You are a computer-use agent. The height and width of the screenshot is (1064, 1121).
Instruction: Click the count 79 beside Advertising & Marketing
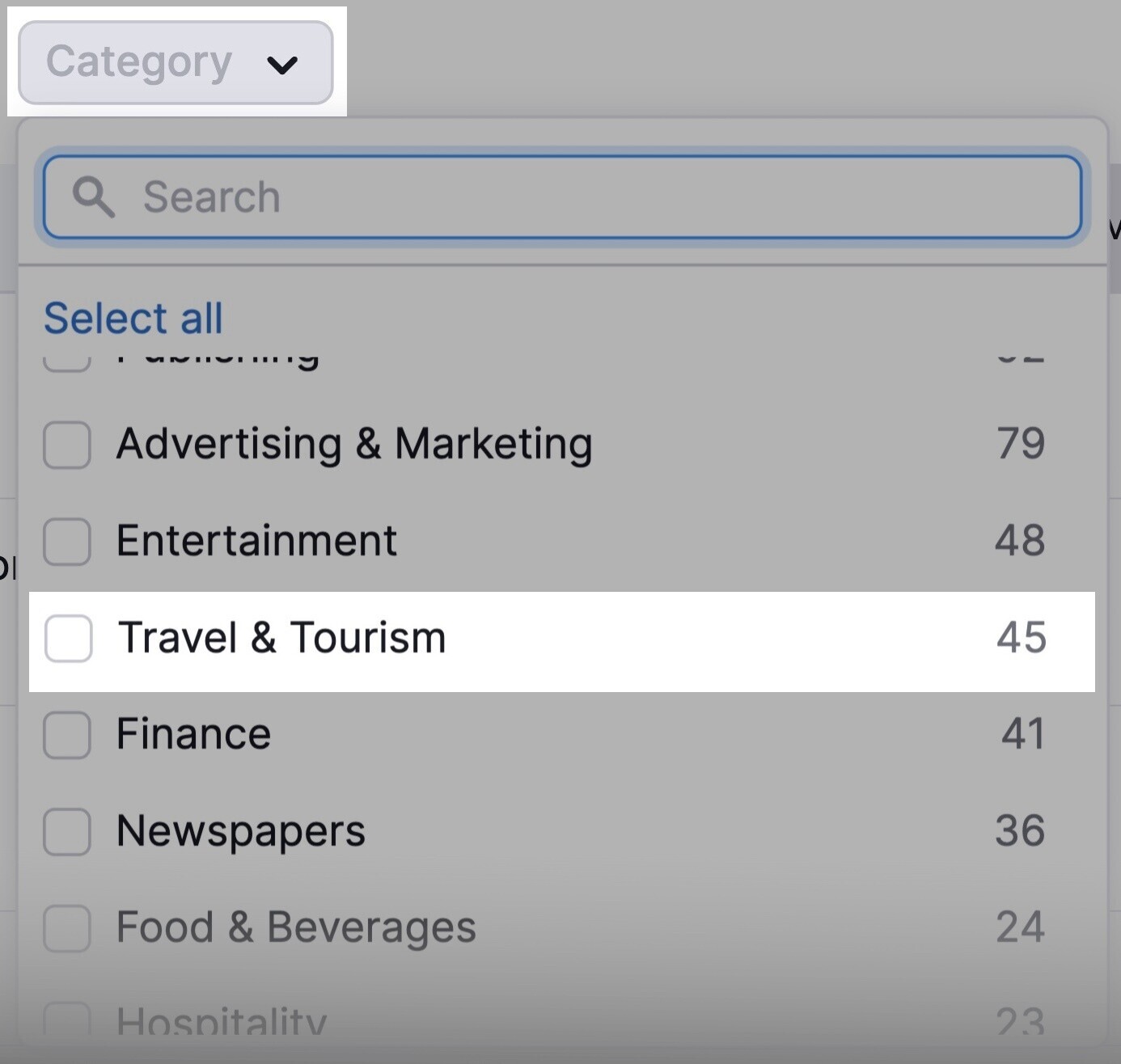(1021, 444)
